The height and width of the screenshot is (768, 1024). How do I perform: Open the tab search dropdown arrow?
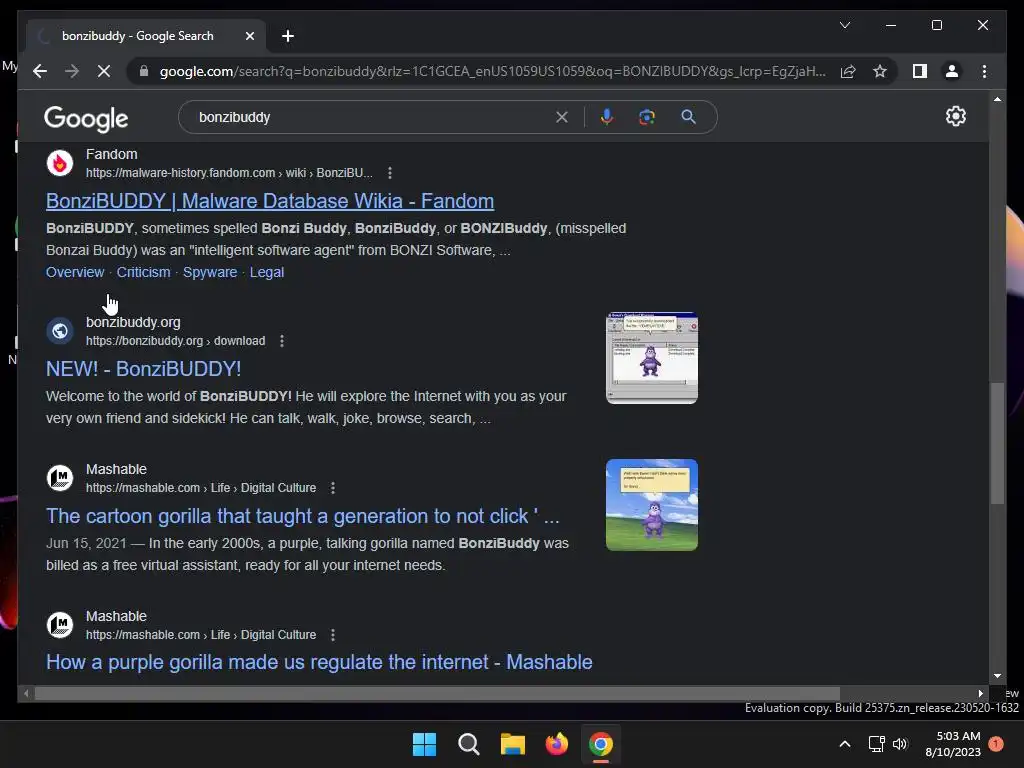[844, 25]
